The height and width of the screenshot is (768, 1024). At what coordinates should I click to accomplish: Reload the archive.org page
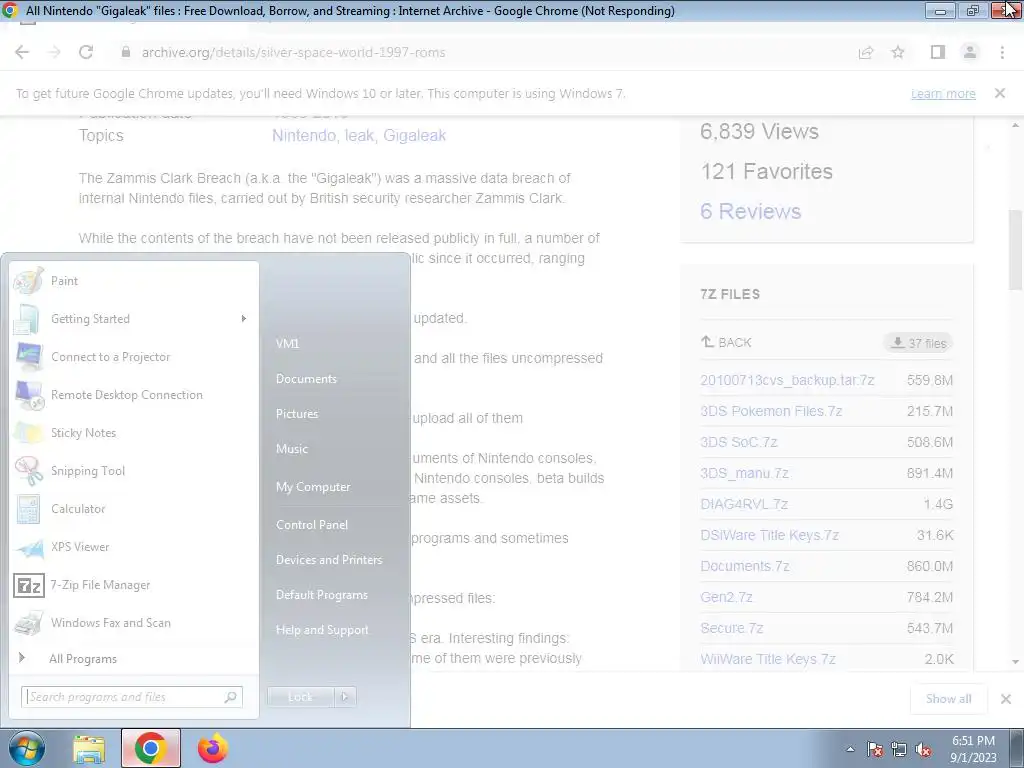pos(86,52)
